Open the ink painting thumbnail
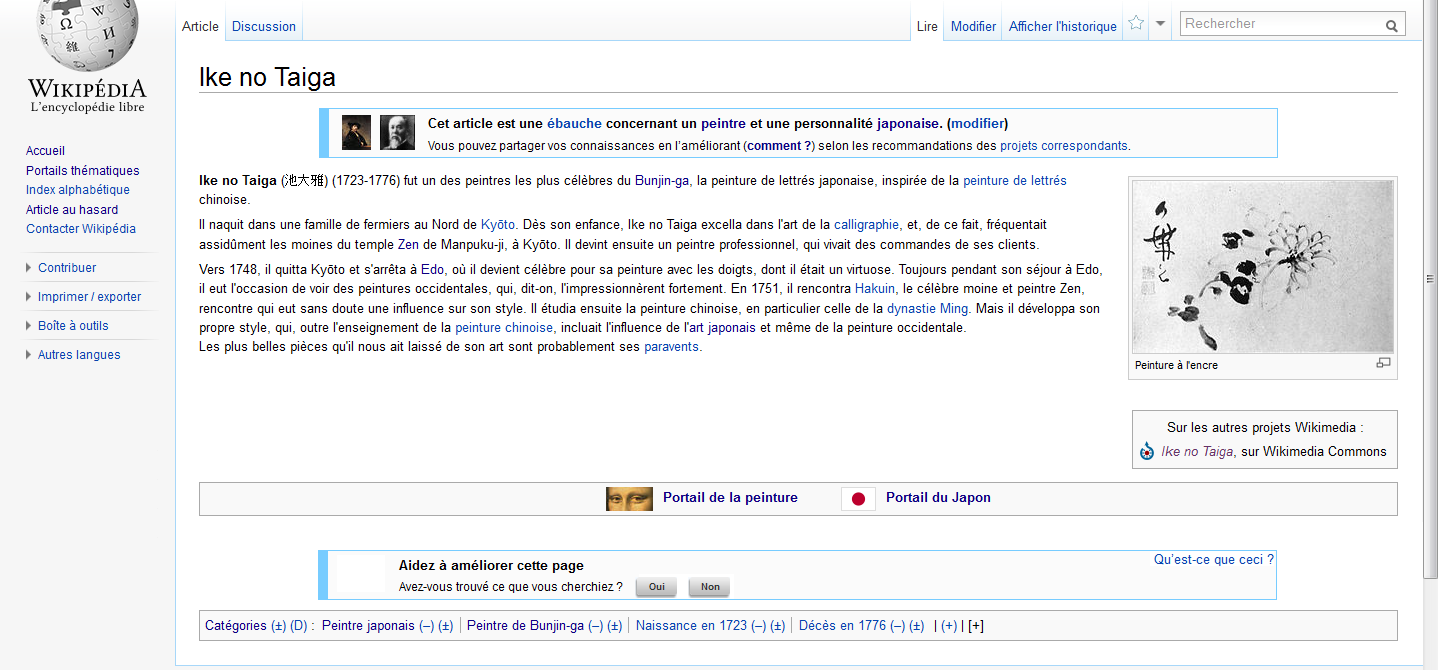 (1262, 267)
